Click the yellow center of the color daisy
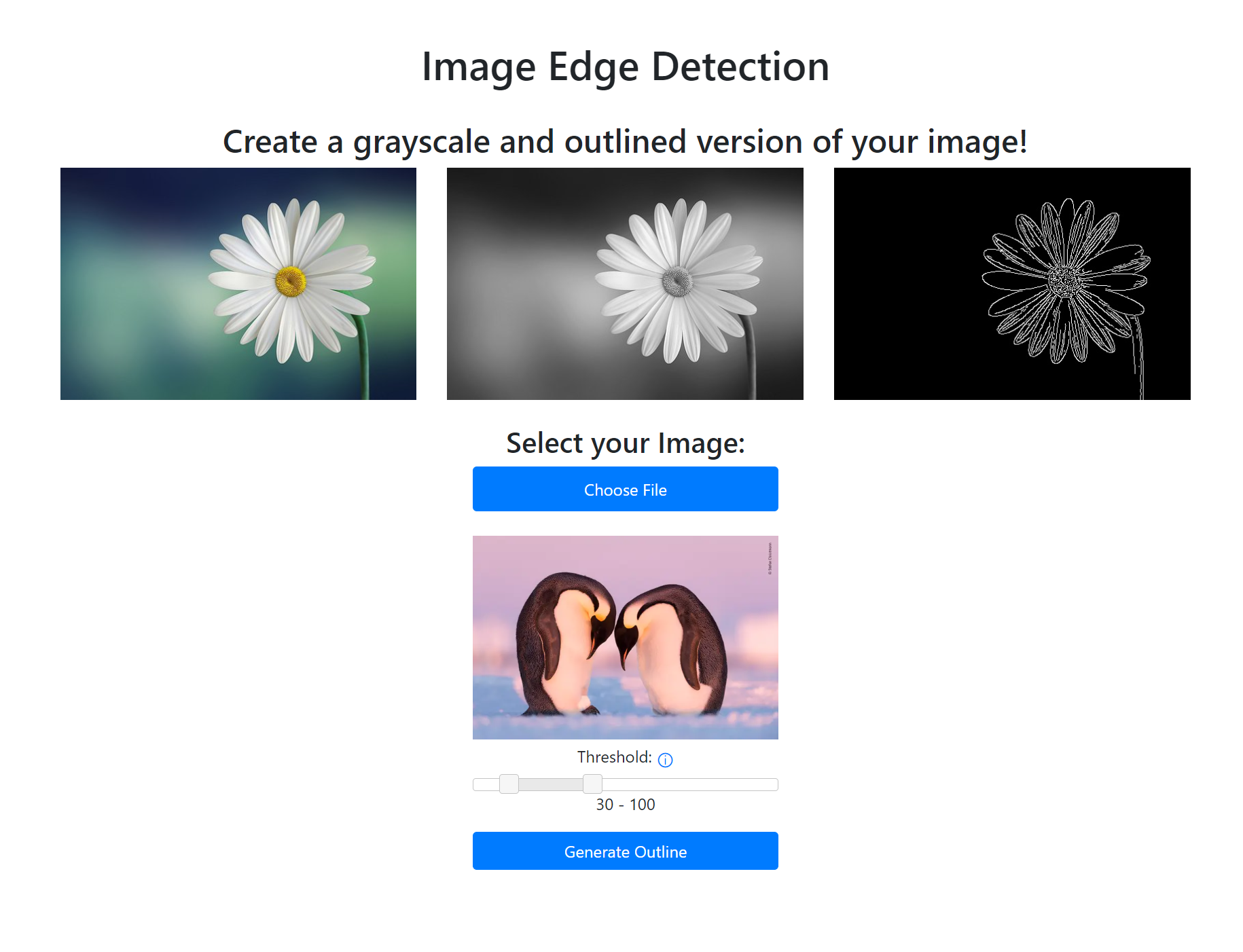Viewport: 1243px width, 952px height. point(291,281)
